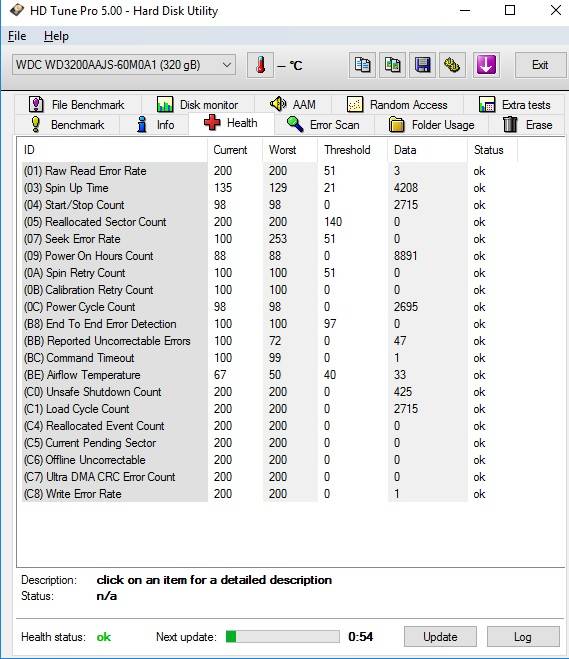Click the Status column header
Image resolution: width=569 pixels, height=659 pixels.
[492, 150]
